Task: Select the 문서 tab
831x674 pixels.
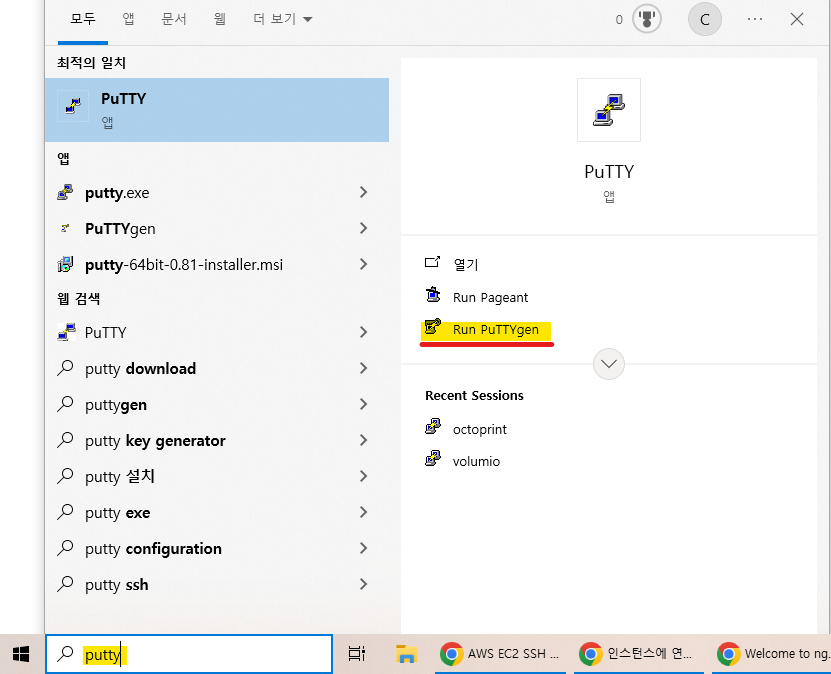Action: click(174, 19)
